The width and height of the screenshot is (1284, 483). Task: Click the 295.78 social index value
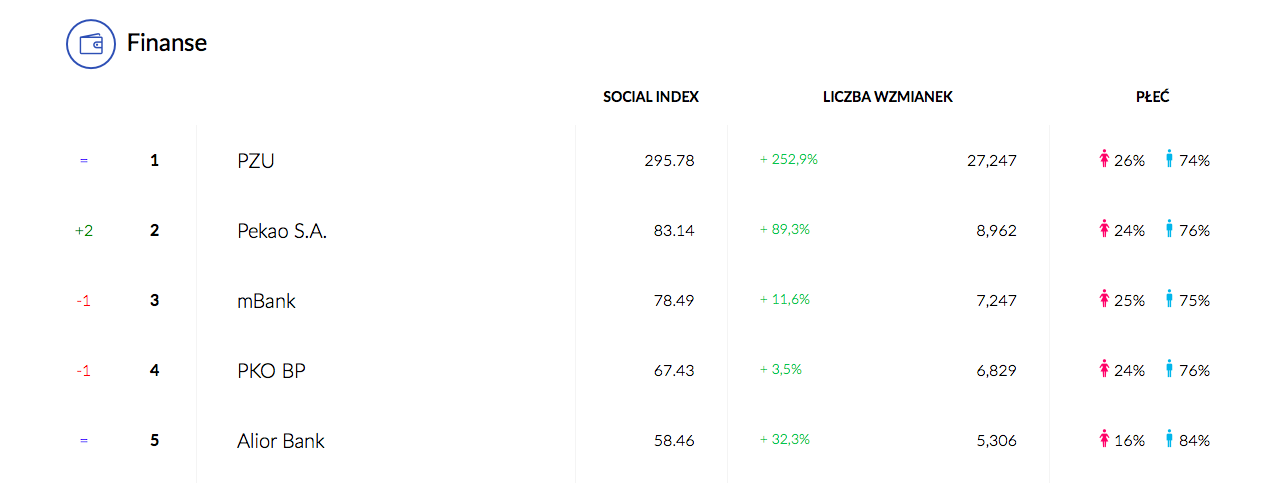669,160
